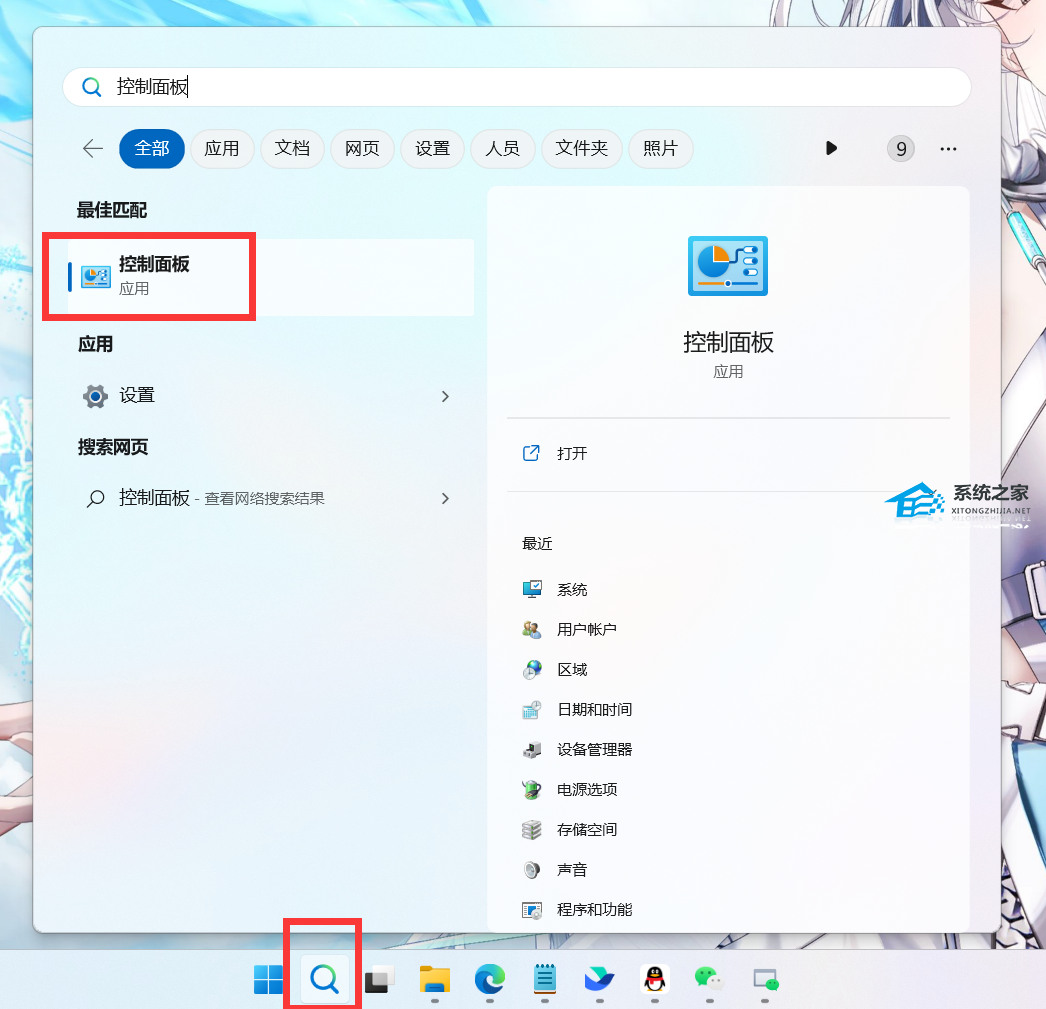Viewport: 1046px width, 1009px height.
Task: Click the taskbar search icon
Action: click(x=324, y=979)
